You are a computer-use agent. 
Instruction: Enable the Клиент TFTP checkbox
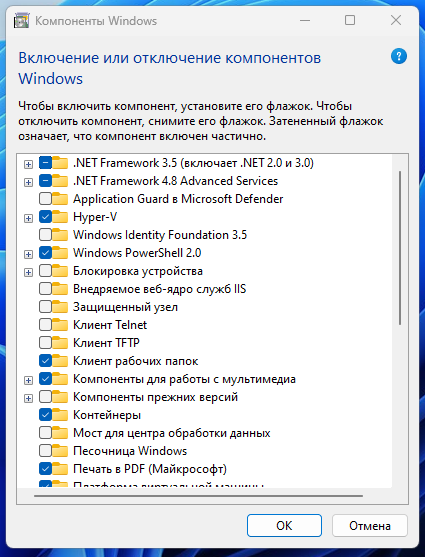coord(45,343)
